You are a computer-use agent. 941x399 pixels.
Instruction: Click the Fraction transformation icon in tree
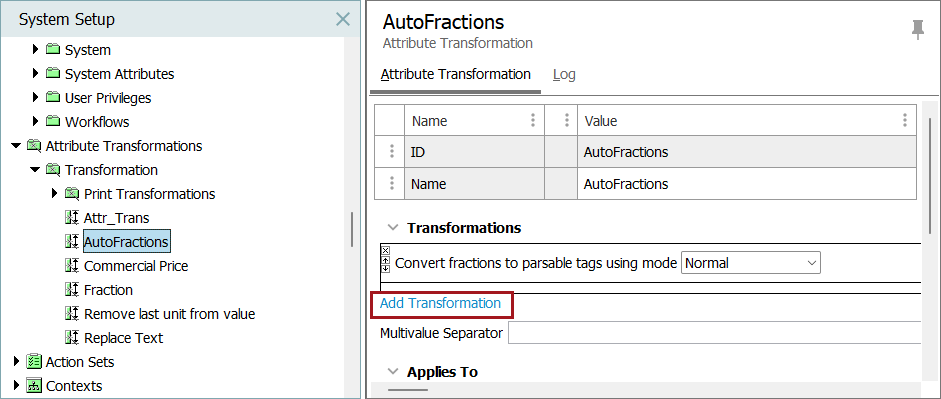pyautogui.click(x=71, y=290)
